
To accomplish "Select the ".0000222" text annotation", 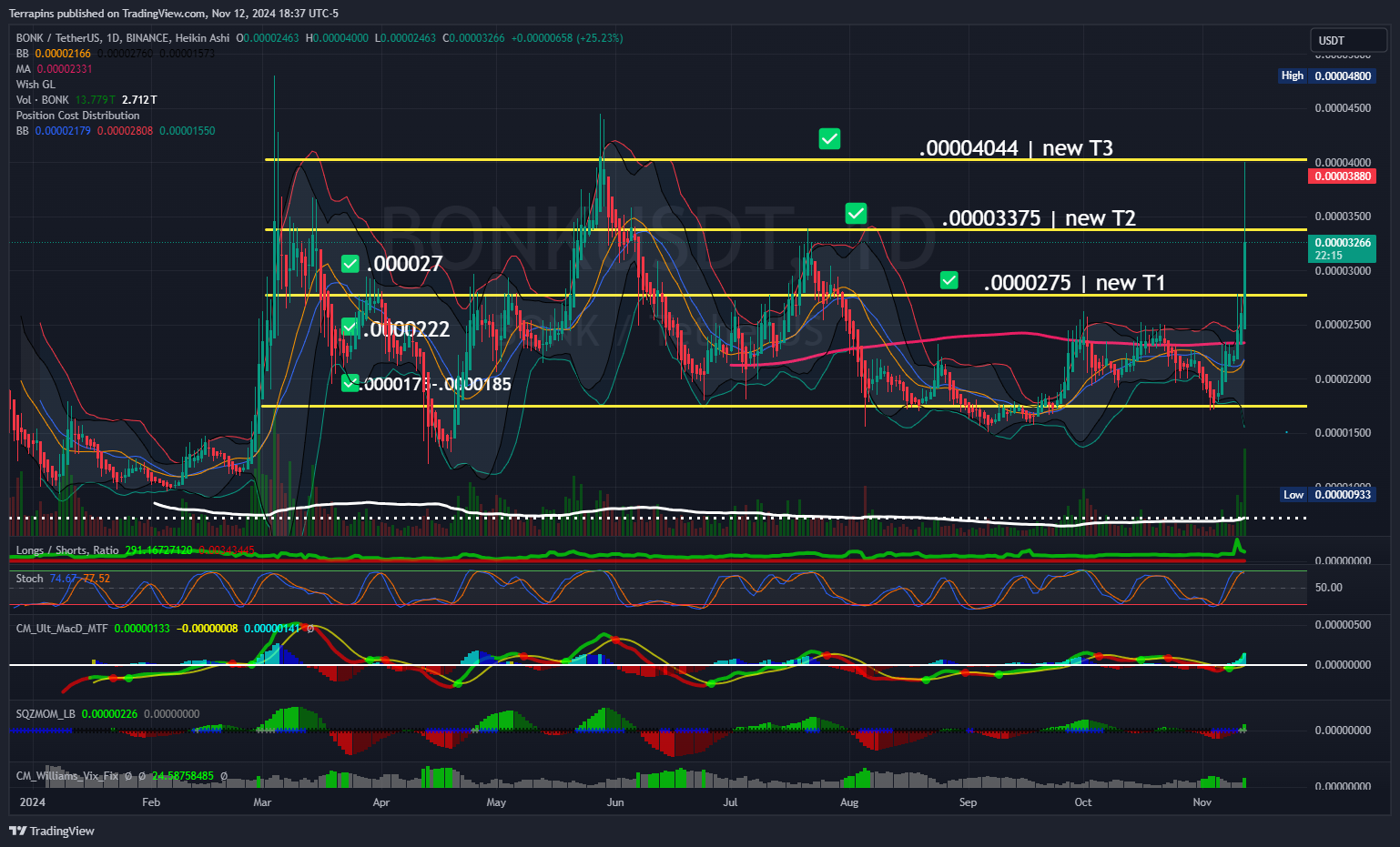I will click(407, 329).
